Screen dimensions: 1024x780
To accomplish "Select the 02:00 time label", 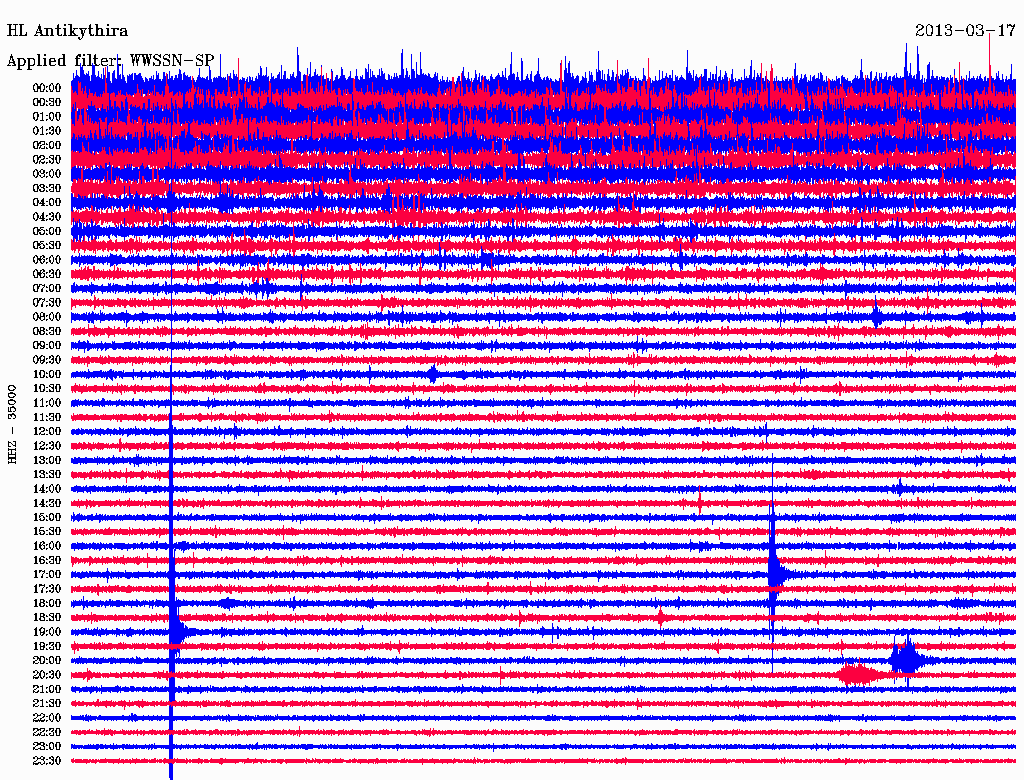I will pos(47,145).
